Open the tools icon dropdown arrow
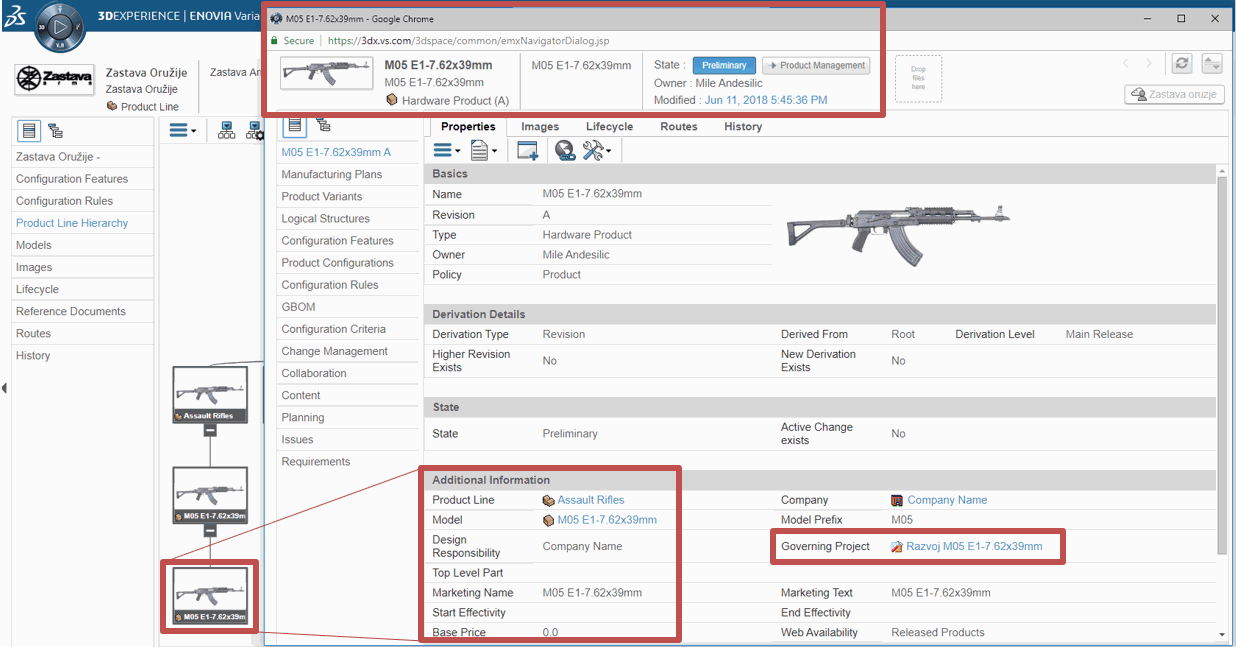 click(x=609, y=151)
